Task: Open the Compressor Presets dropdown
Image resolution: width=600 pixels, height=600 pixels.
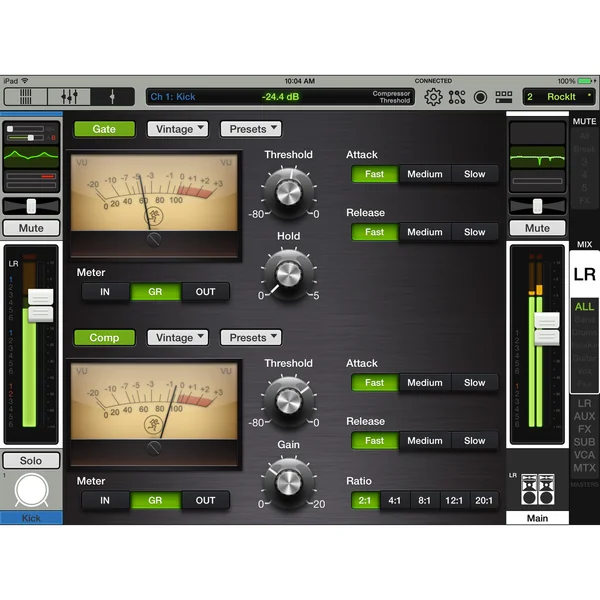Action: (251, 338)
